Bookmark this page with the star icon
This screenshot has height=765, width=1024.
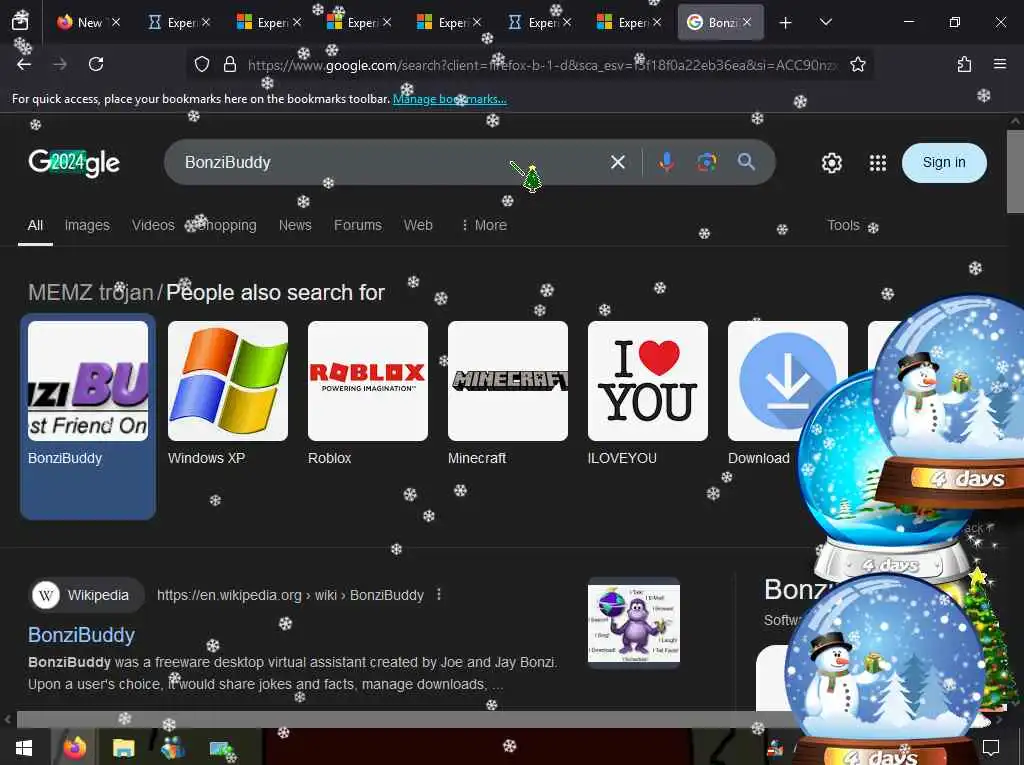[857, 64]
